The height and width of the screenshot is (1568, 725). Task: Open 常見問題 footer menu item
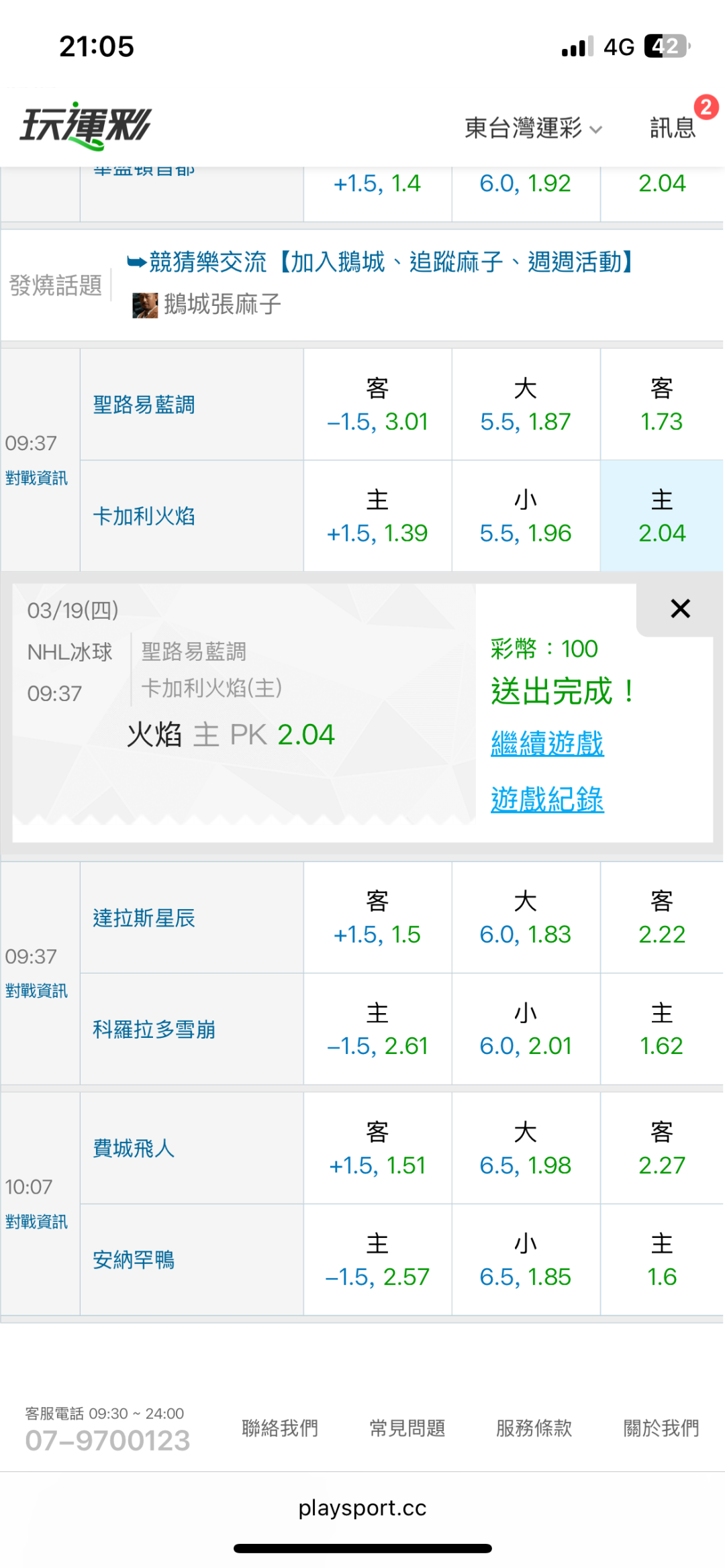(407, 1428)
